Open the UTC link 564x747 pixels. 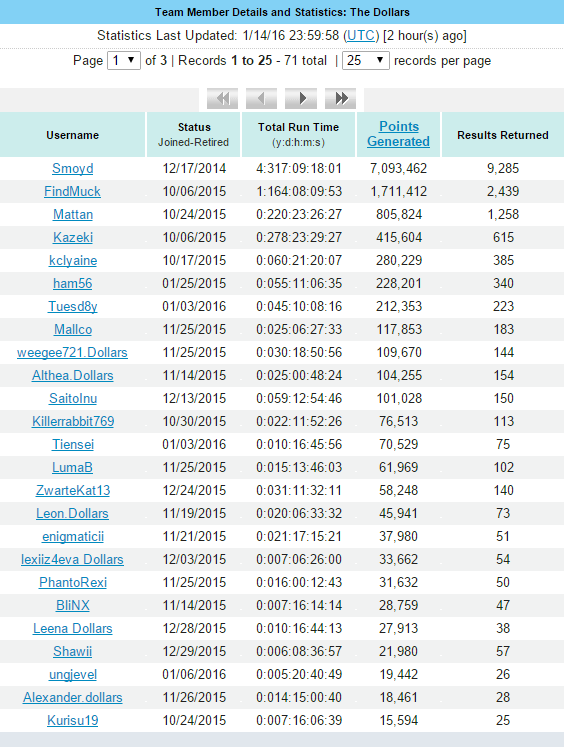point(361,36)
